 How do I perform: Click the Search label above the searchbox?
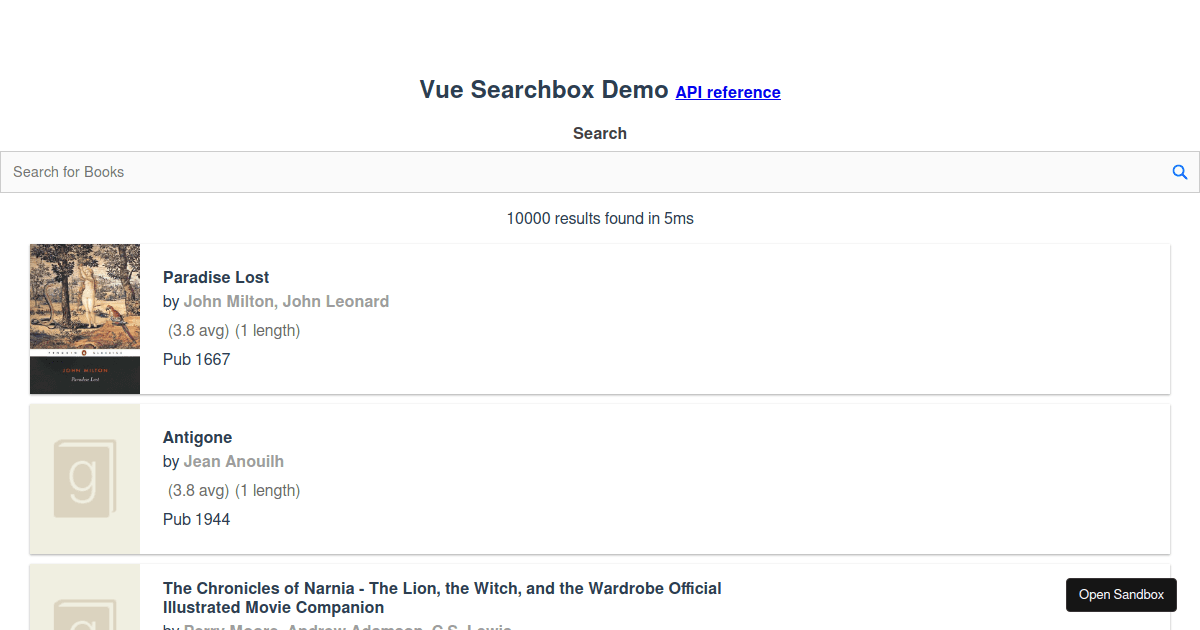(600, 133)
